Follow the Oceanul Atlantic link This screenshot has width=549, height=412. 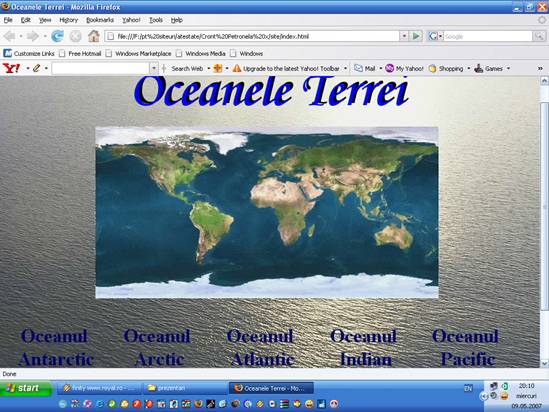(x=260, y=348)
